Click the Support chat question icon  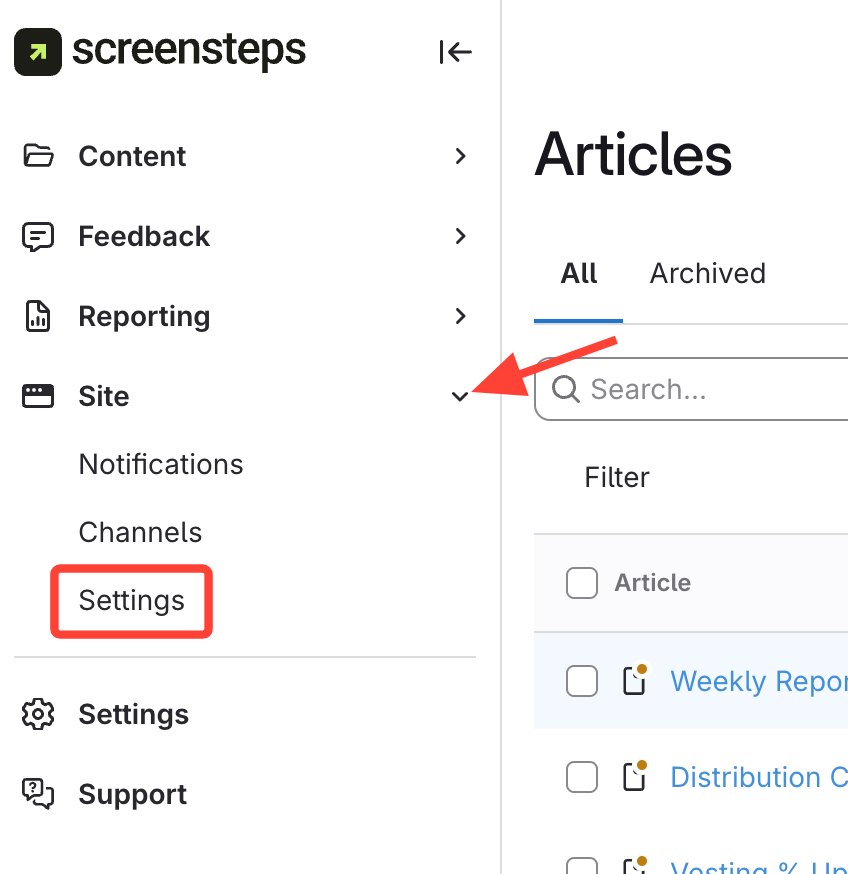38,795
